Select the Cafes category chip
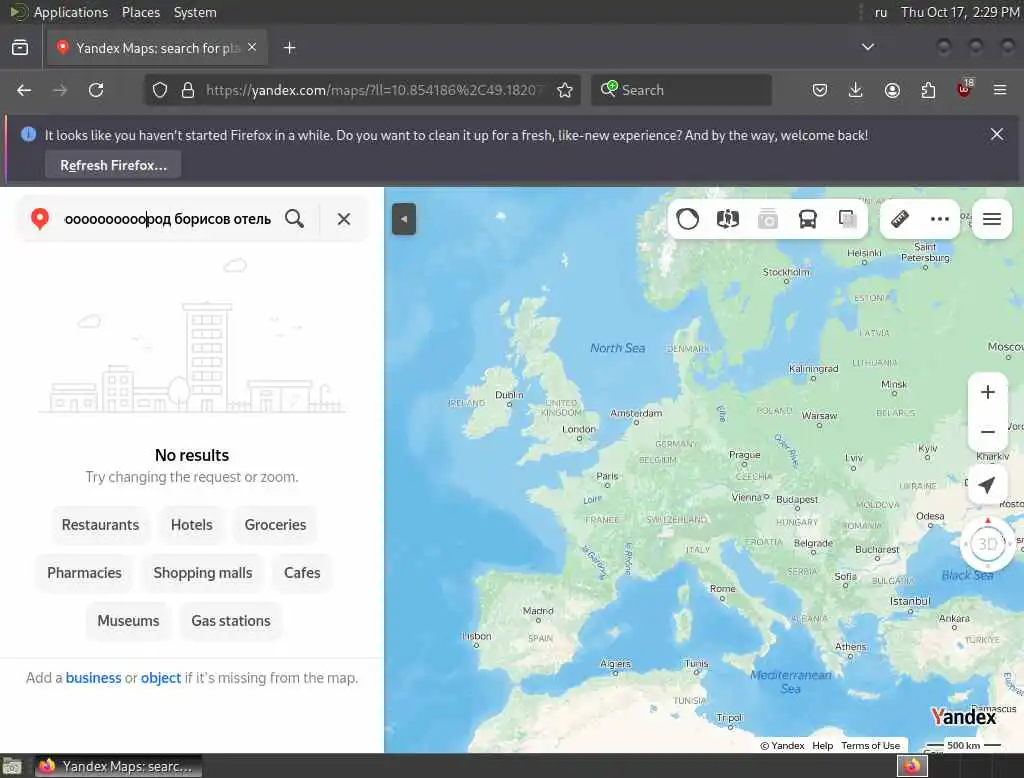Image resolution: width=1024 pixels, height=778 pixels. click(x=302, y=573)
